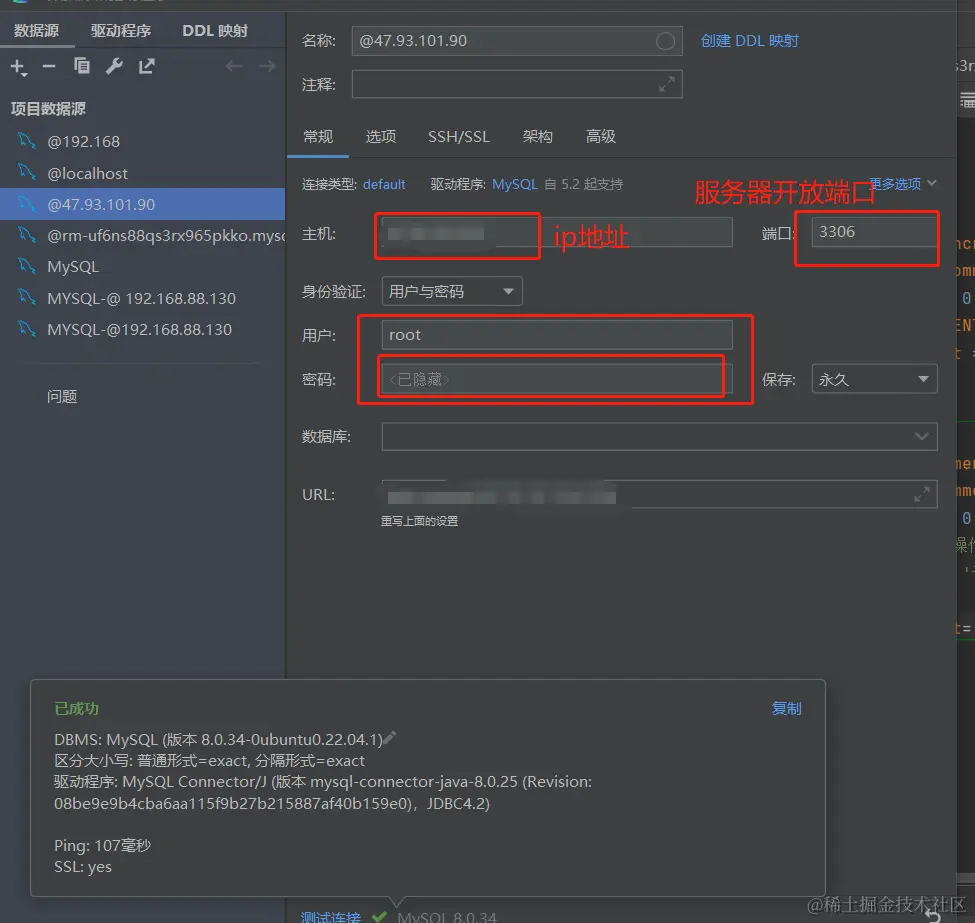Click the MySQL icon beside @192.168

click(x=26, y=141)
